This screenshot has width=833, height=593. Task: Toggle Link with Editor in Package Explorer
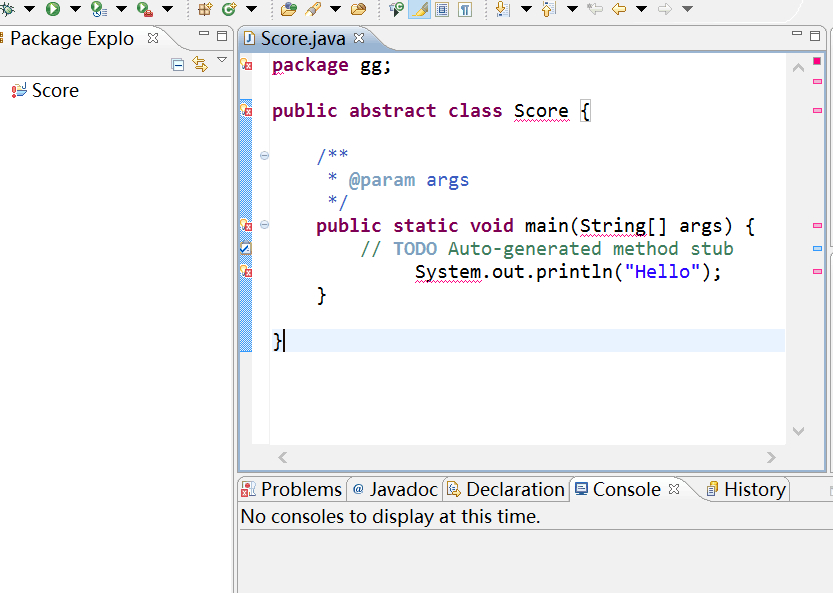200,64
